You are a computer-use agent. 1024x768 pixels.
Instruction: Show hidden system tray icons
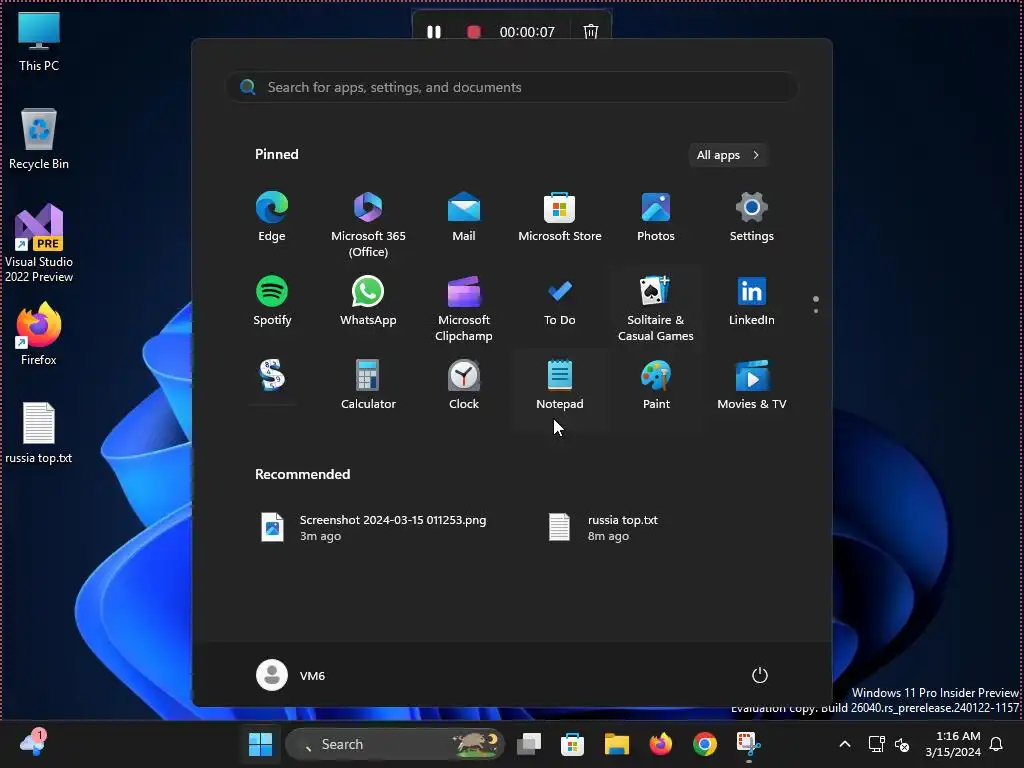[x=844, y=744]
